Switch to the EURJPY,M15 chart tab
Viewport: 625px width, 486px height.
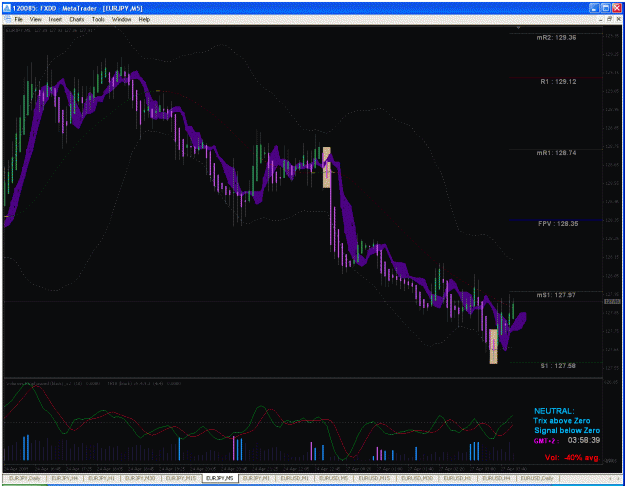click(181, 478)
